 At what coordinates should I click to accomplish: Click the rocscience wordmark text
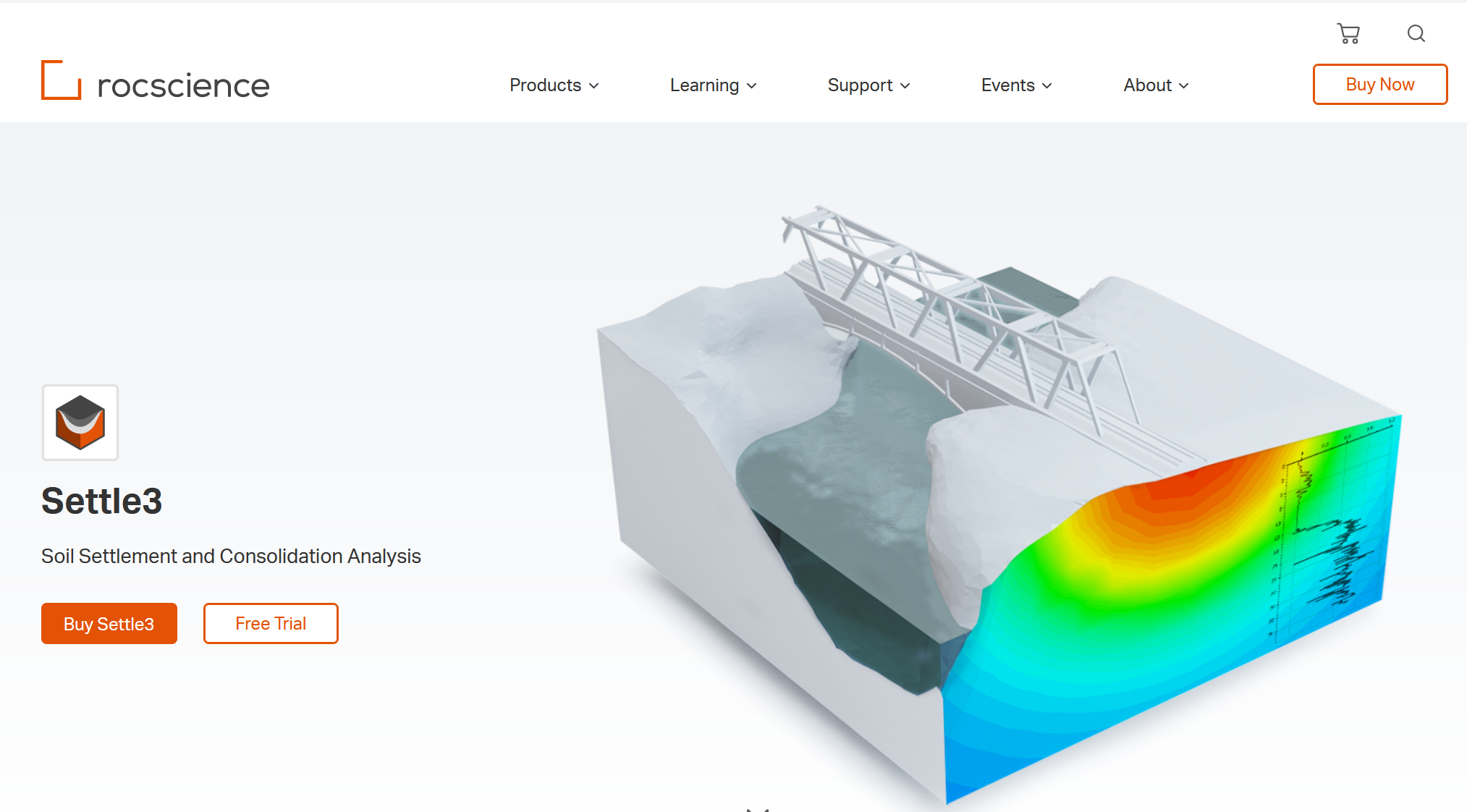(183, 85)
